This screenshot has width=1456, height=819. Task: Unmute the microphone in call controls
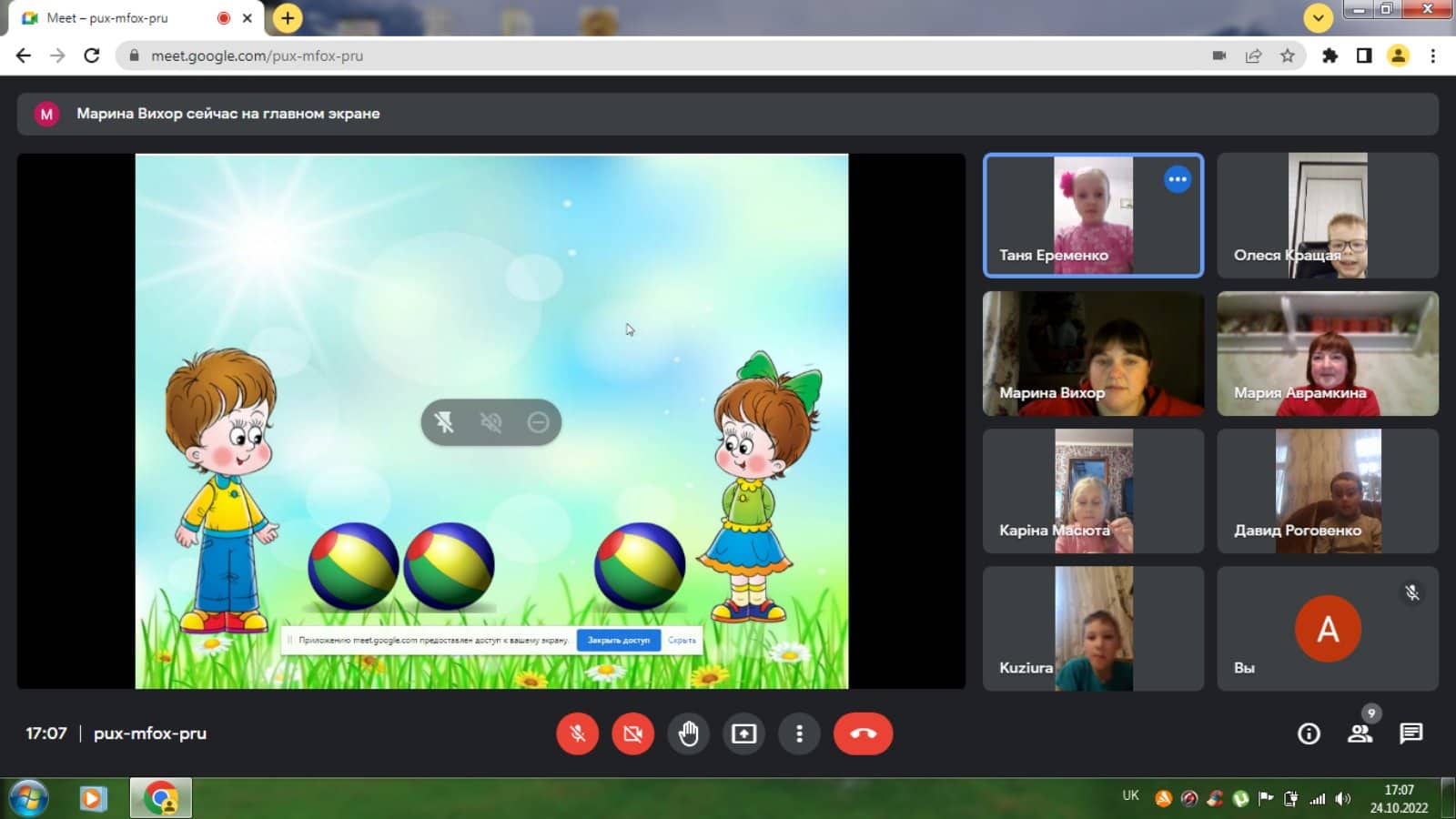pyautogui.click(x=577, y=733)
